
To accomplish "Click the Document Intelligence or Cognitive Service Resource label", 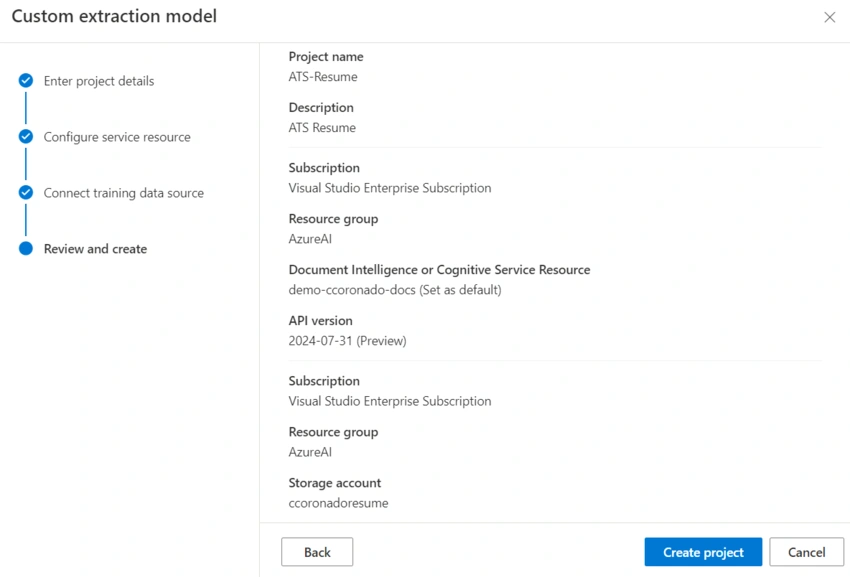I will (x=439, y=270).
